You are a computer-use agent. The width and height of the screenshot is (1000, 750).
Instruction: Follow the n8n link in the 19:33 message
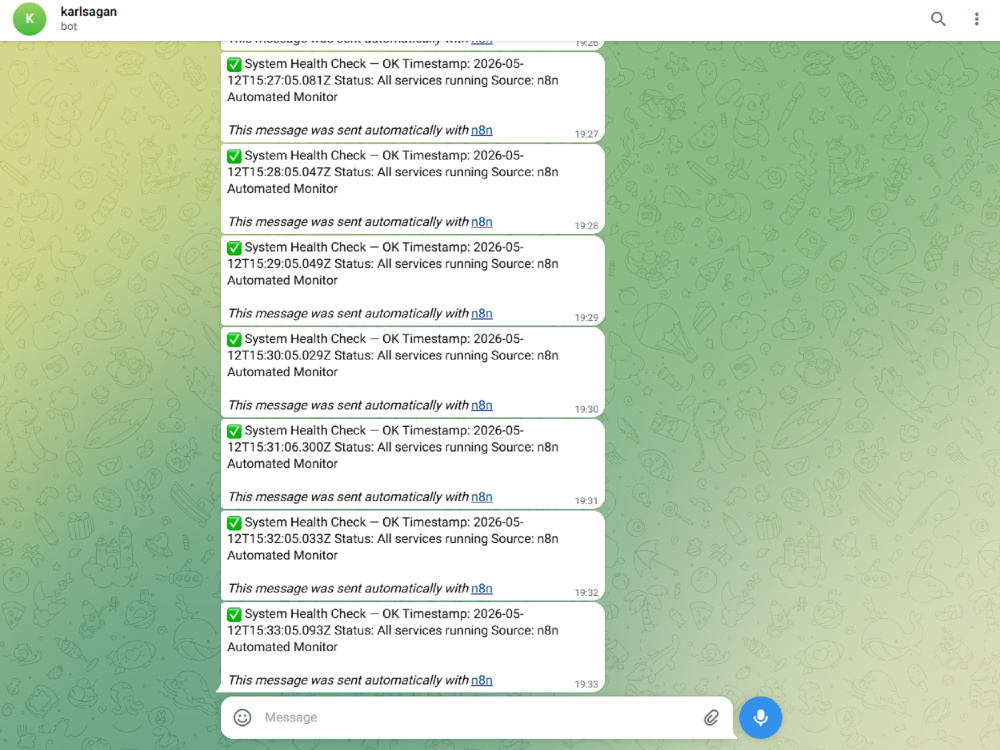(x=482, y=680)
